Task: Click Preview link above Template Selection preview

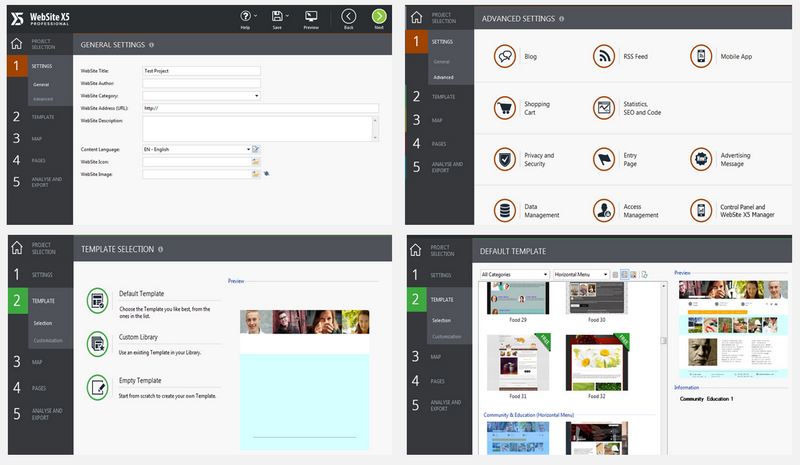Action: (x=236, y=281)
